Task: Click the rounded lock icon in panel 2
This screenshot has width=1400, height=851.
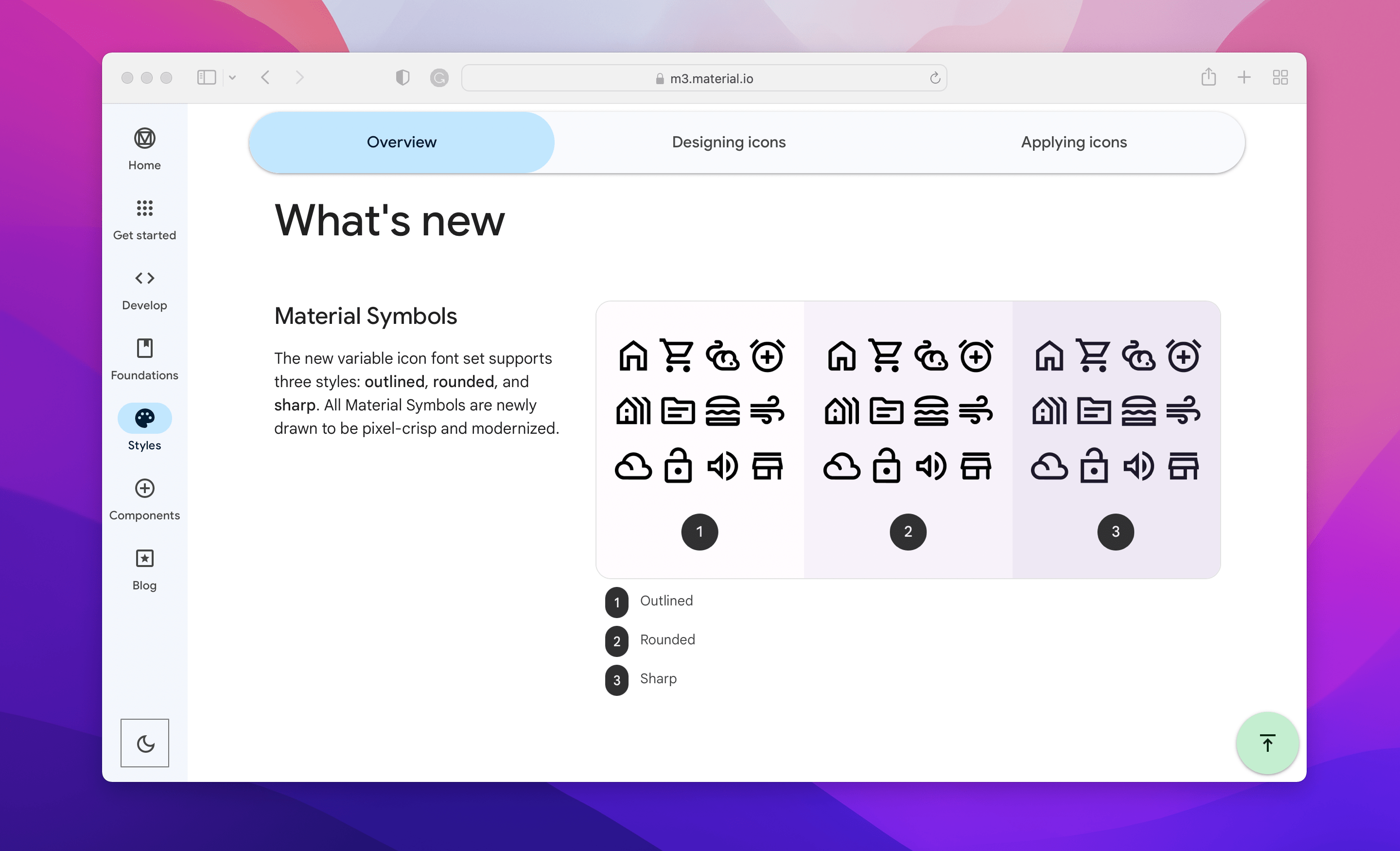Action: [886, 465]
